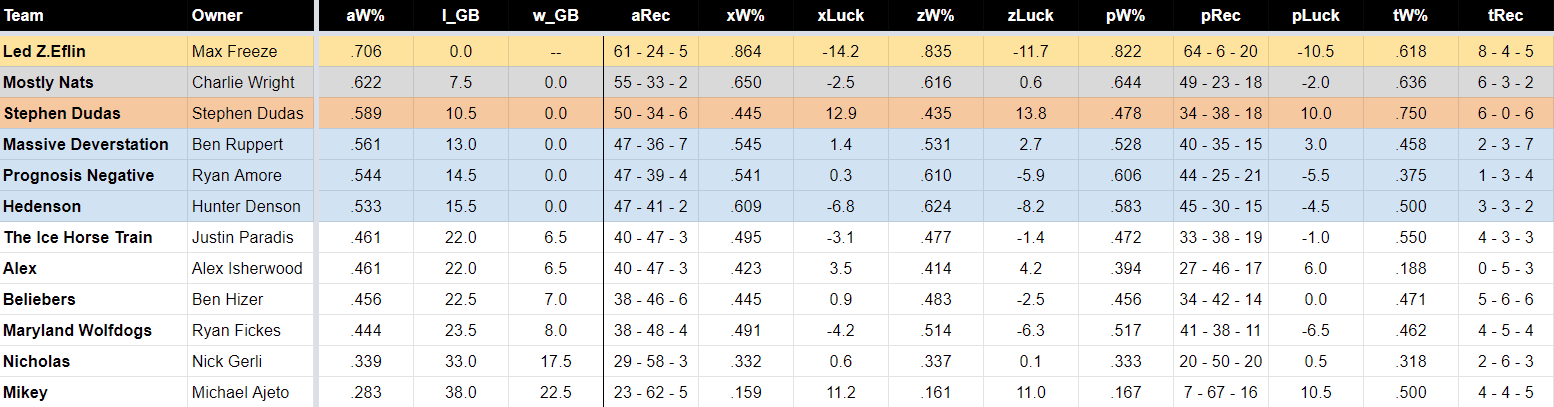This screenshot has width=1554, height=407.
Task: Select the Massive Deverstation team cell
Action: 94,144
